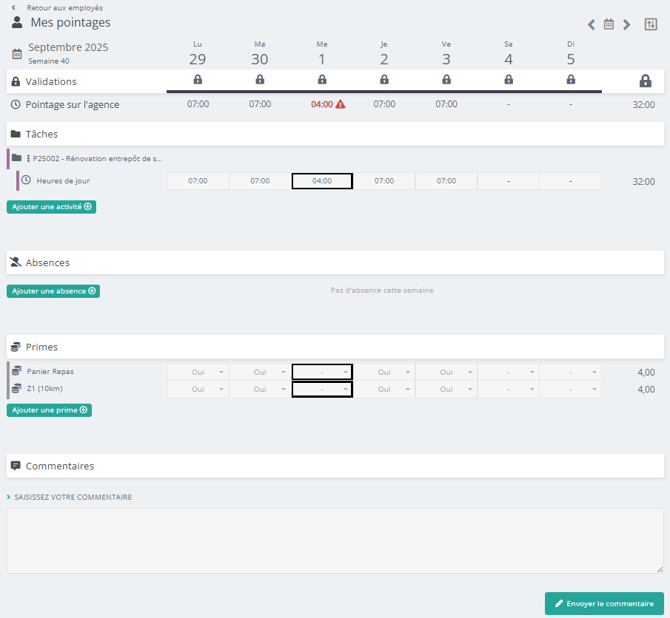Viewport: 670px width, 618px height.
Task: Toggle the validation lock for Friday 3
Action: pos(446,80)
